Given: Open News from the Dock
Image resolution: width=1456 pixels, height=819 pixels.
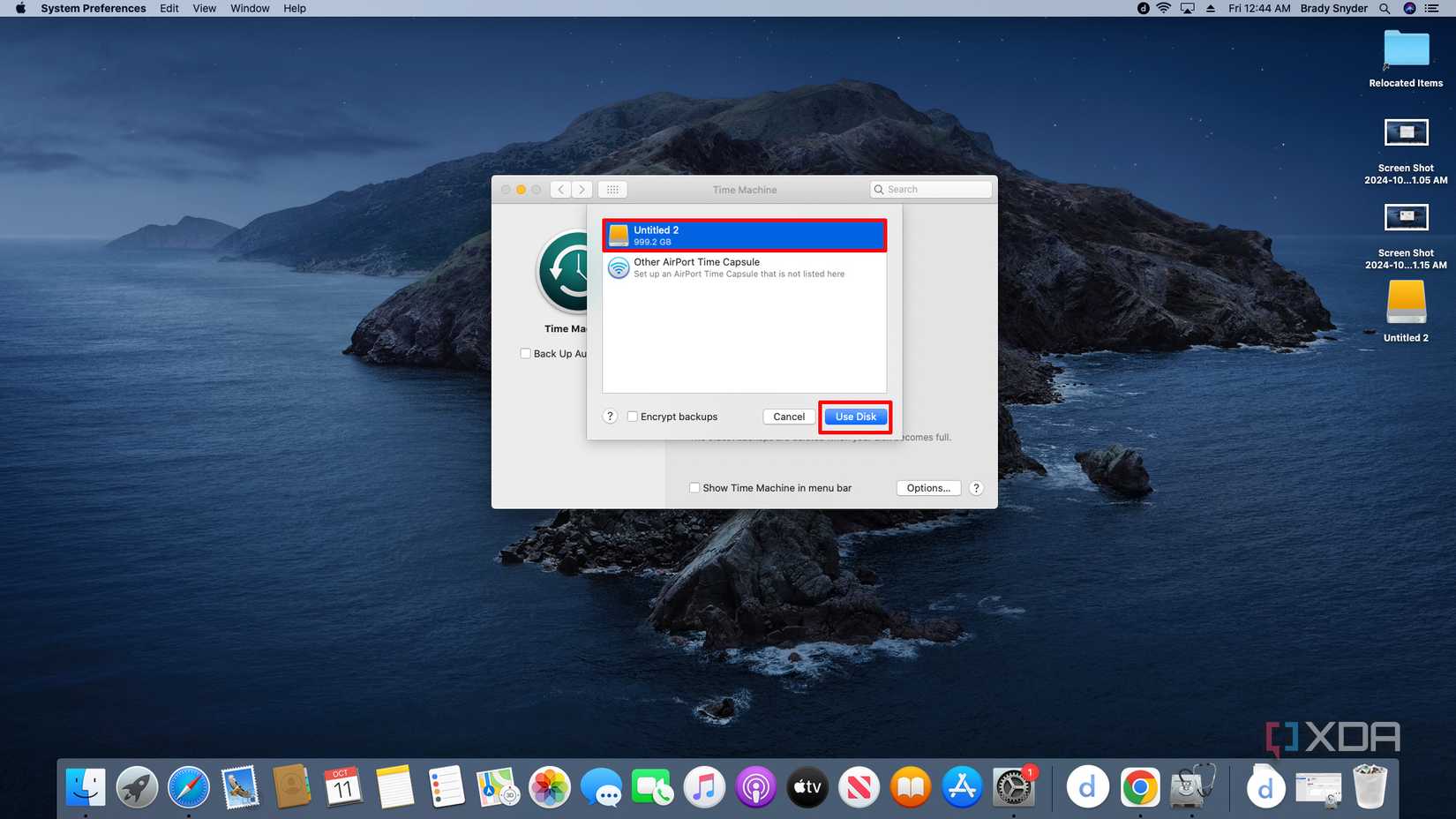Looking at the screenshot, I should pos(859,787).
